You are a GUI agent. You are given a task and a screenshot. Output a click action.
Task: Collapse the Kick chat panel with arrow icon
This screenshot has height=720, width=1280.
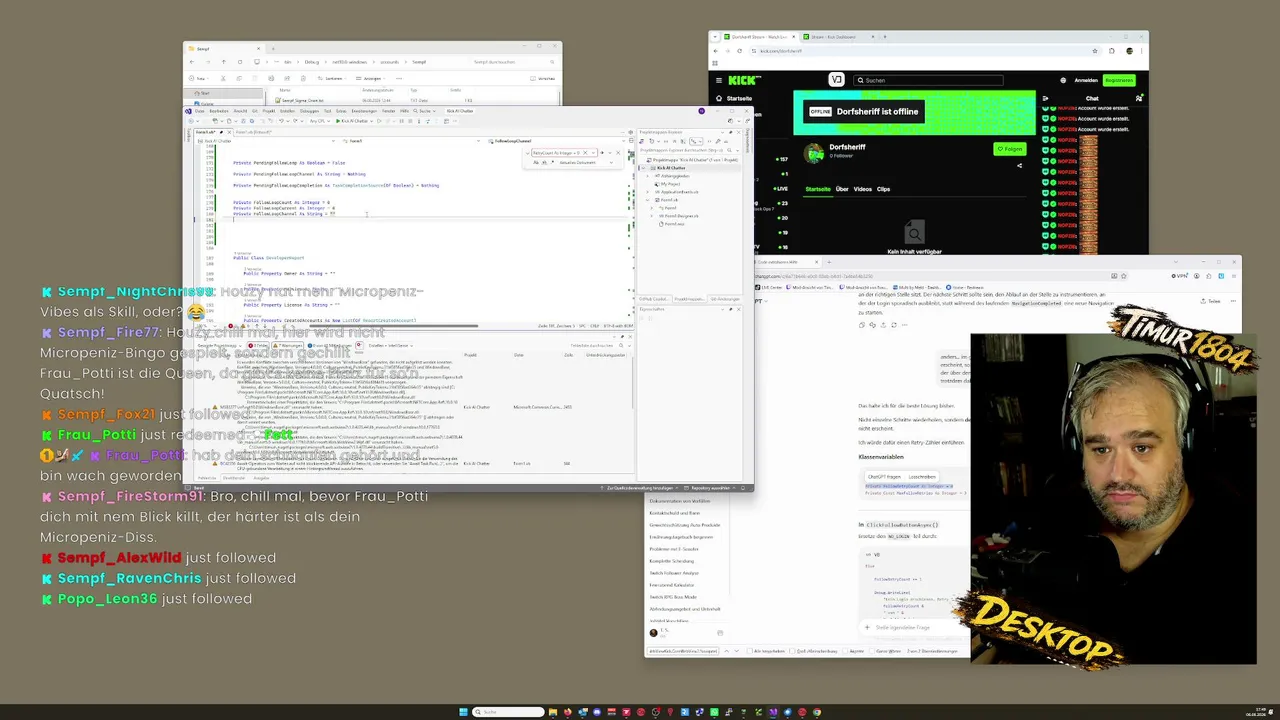click(x=1045, y=98)
